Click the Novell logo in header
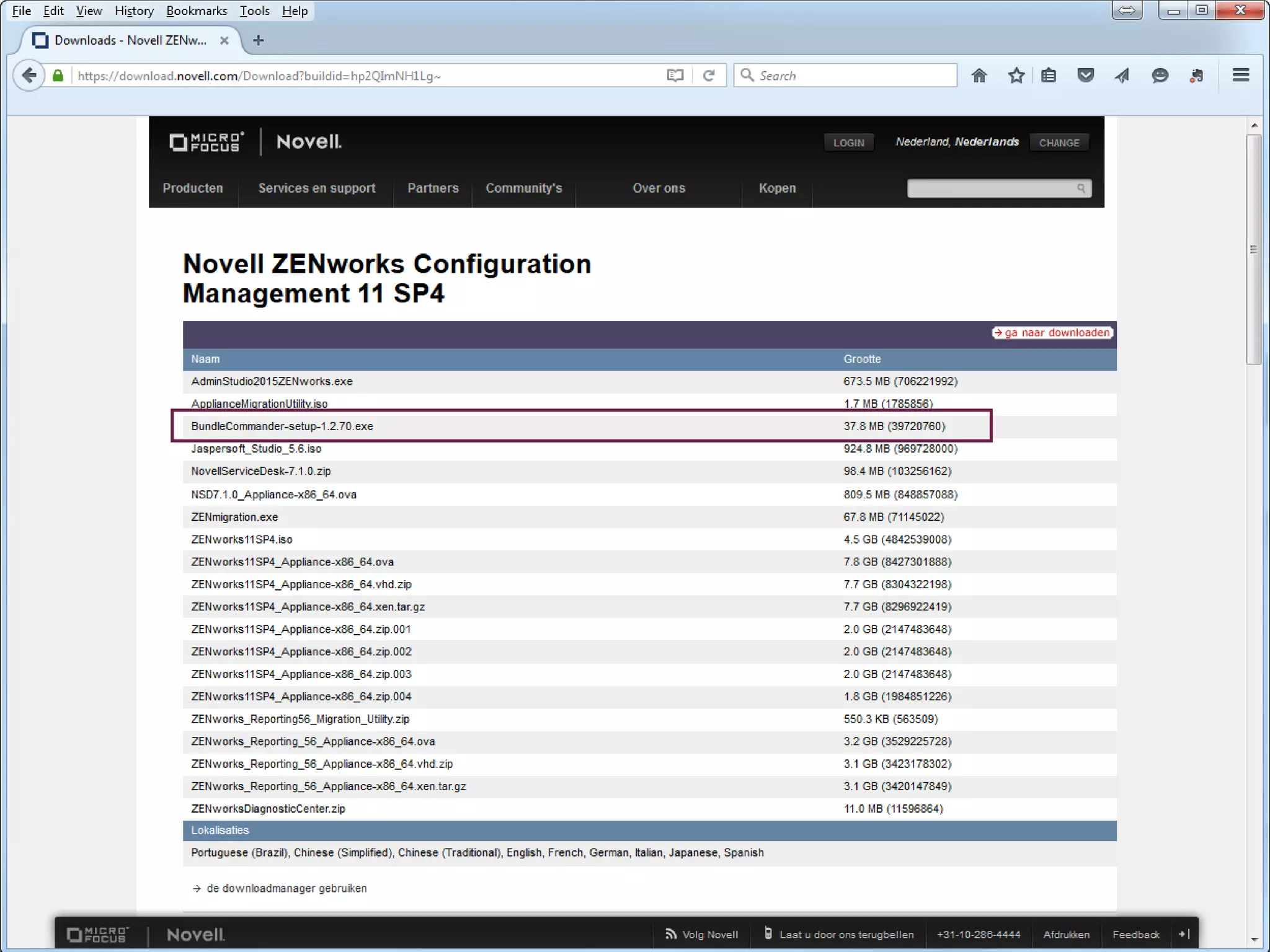Image resolution: width=1270 pixels, height=952 pixels. [309, 142]
